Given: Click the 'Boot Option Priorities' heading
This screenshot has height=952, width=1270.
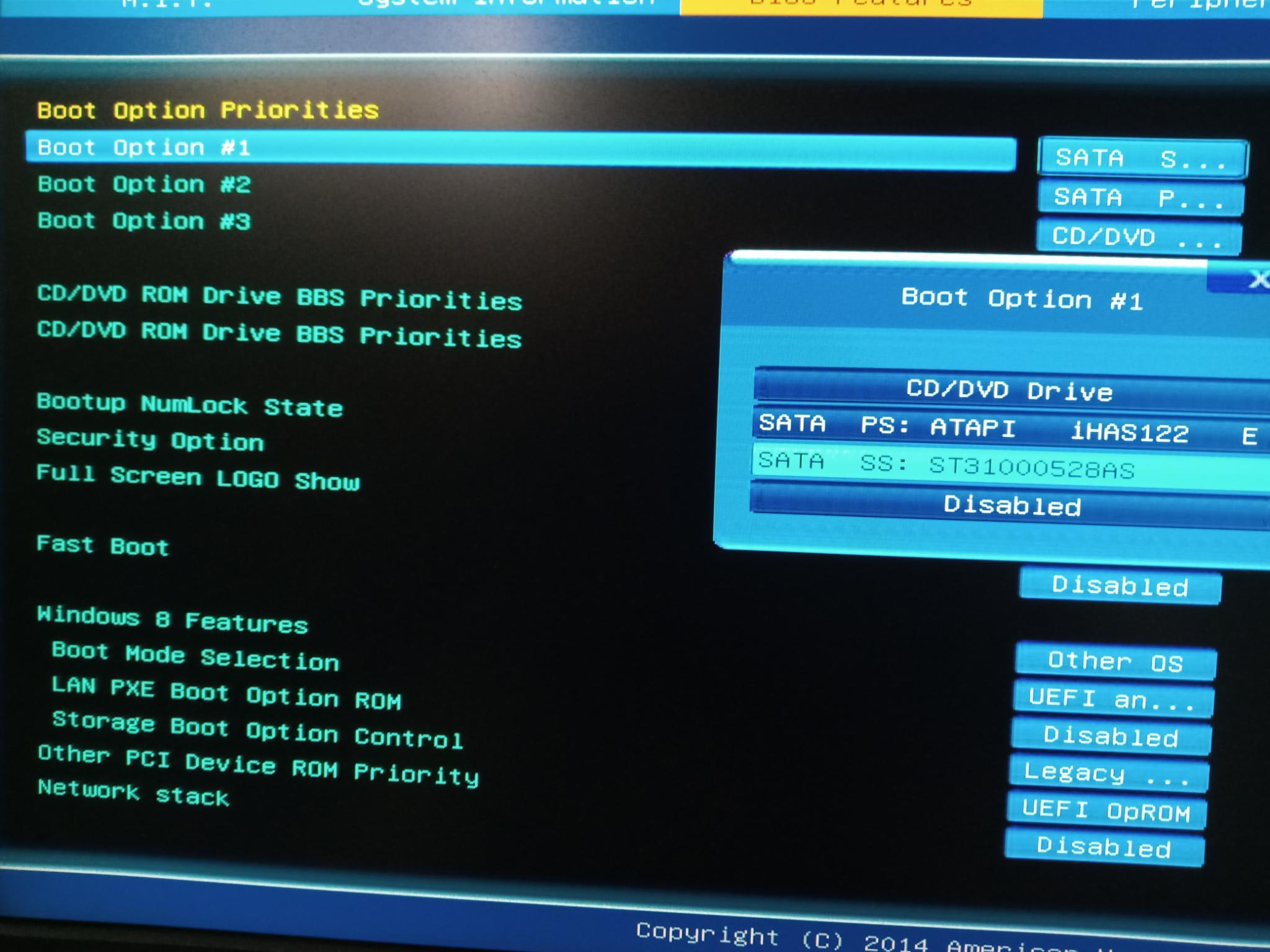Looking at the screenshot, I should (x=208, y=110).
